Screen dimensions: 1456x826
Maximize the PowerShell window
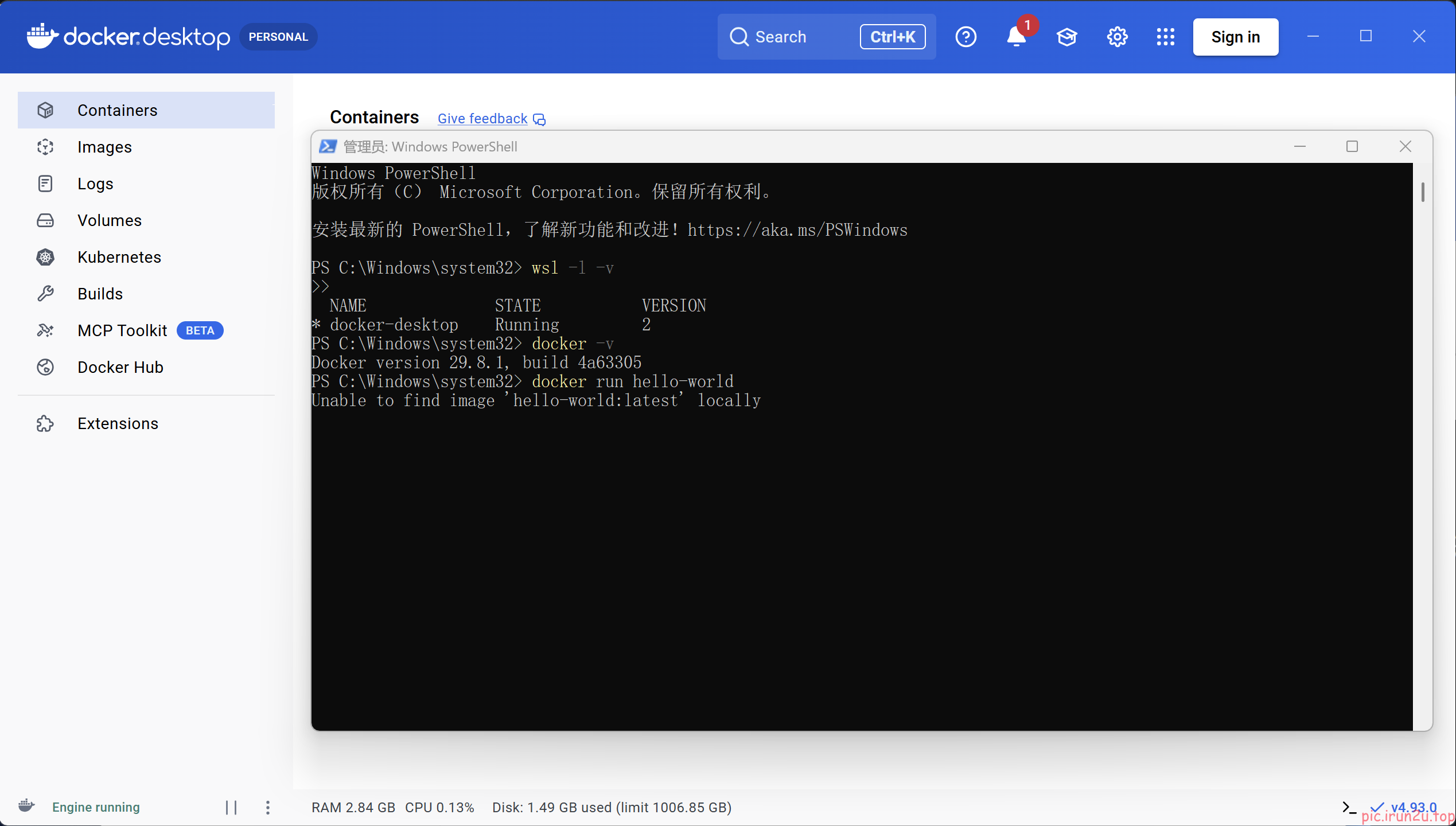(1352, 146)
